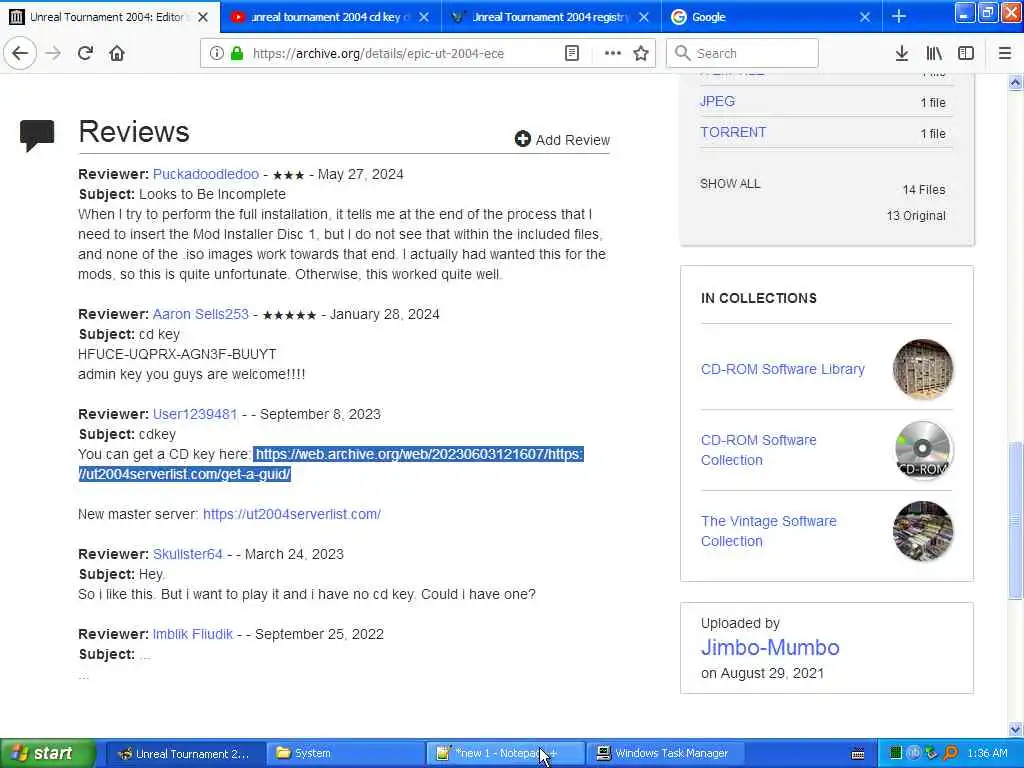The image size is (1024, 768).
Task: Open the Library bookshelf icon
Action: (x=934, y=54)
